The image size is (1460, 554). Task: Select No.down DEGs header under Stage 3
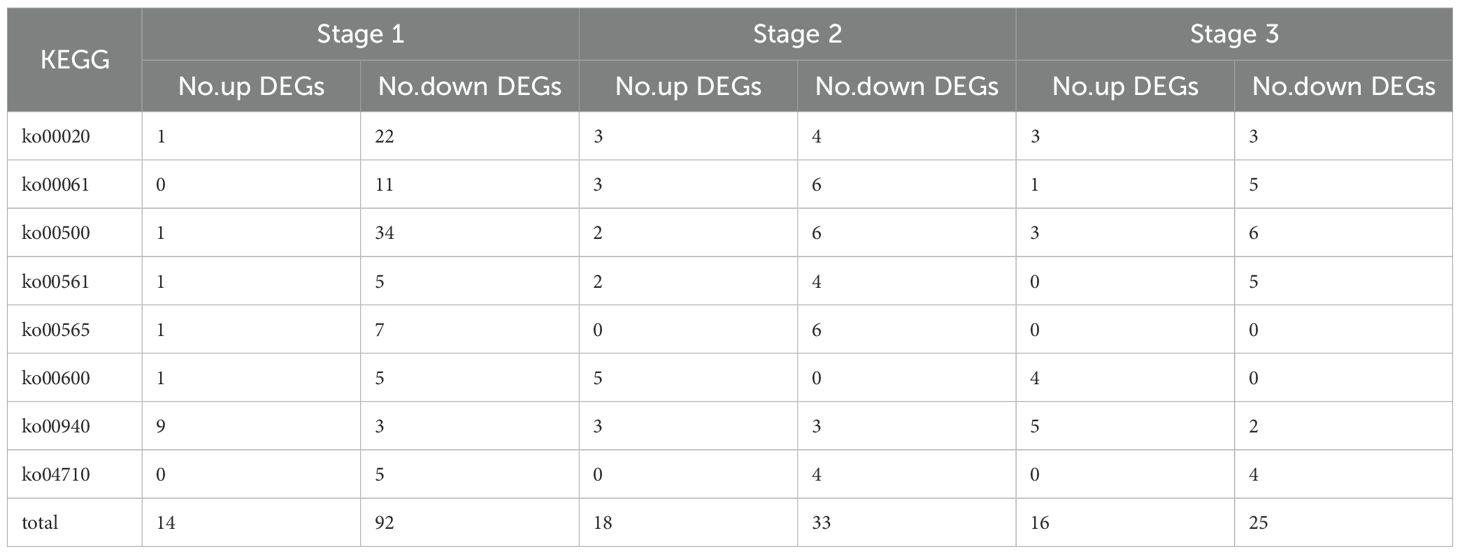point(1343,86)
